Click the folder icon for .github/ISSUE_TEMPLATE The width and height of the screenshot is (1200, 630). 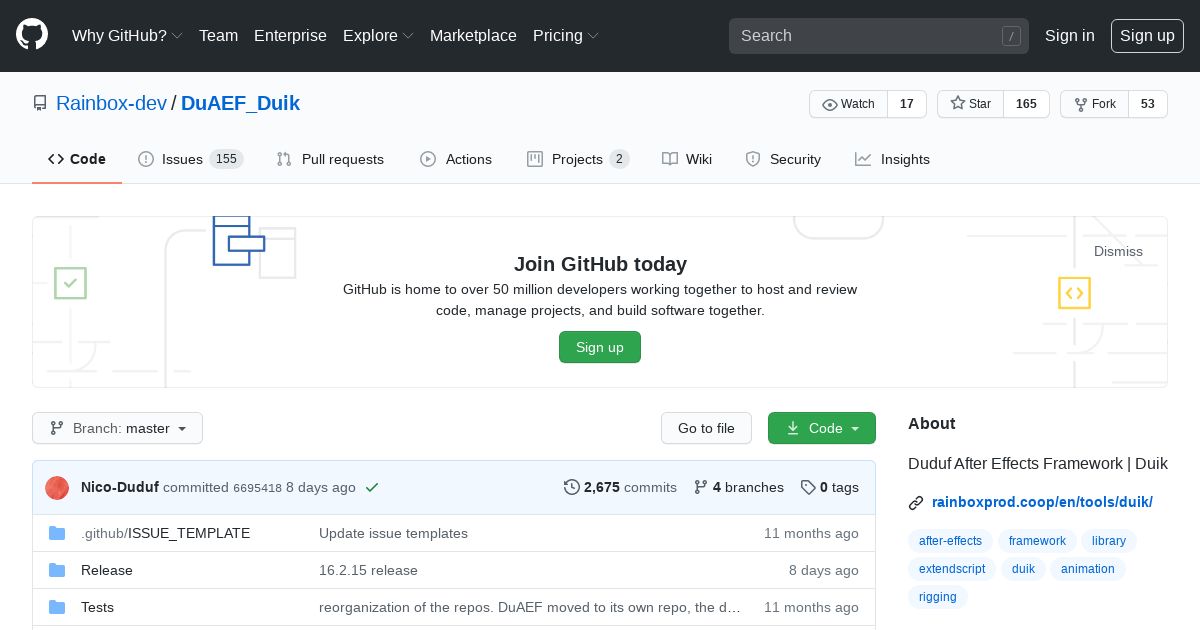pos(57,533)
